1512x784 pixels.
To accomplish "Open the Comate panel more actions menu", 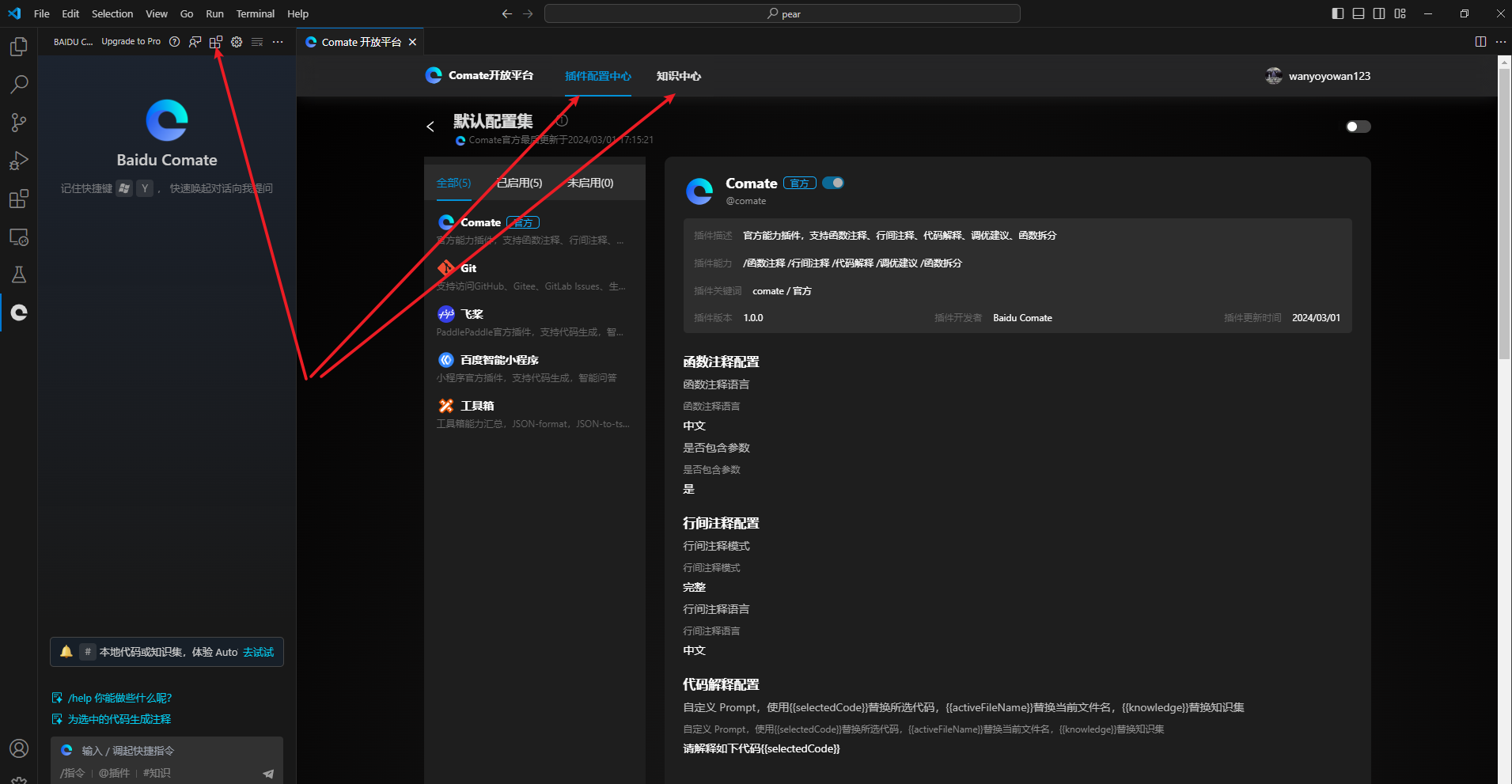I will (278, 42).
